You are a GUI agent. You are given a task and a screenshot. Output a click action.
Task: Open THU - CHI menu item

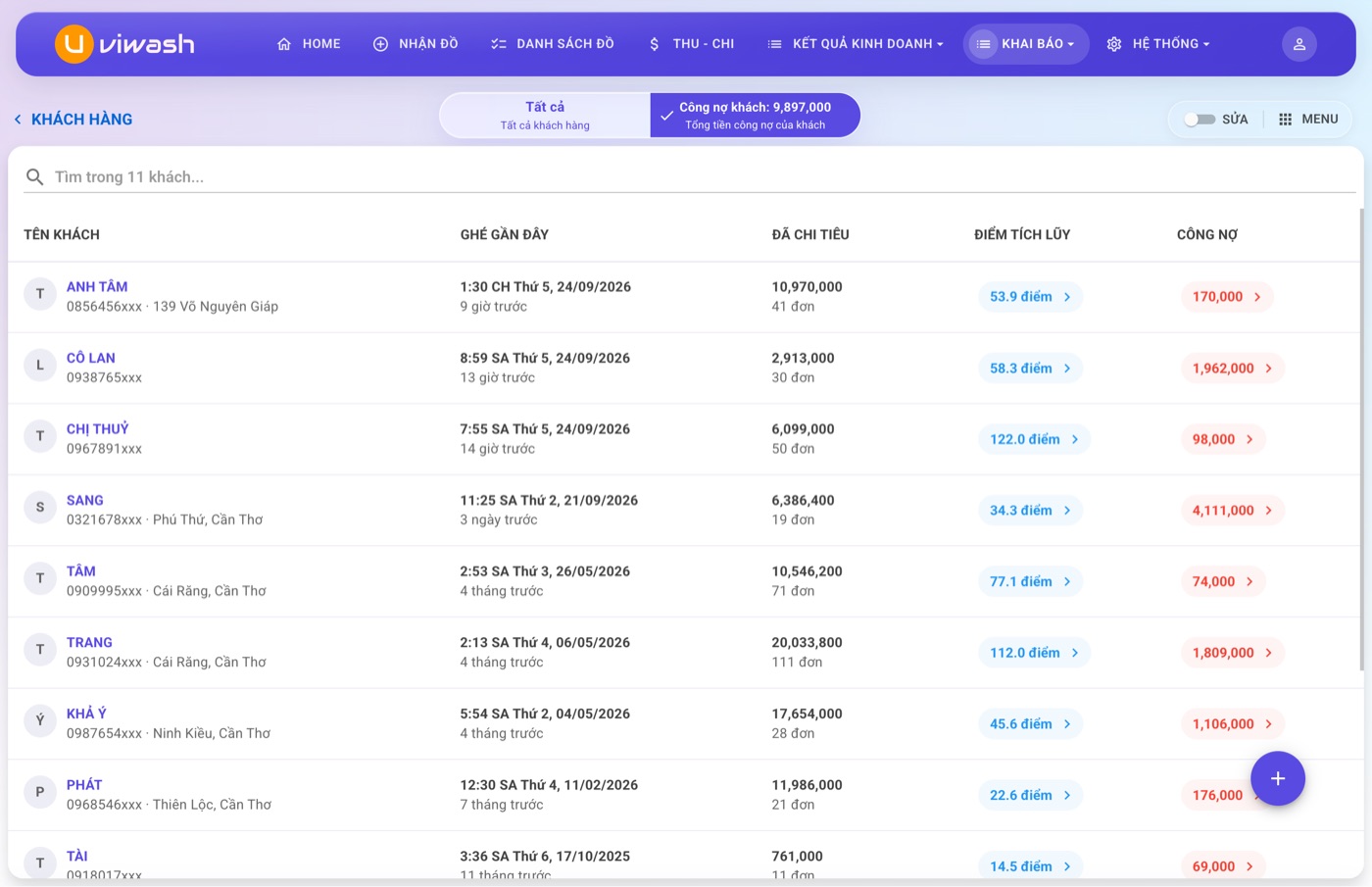(x=691, y=44)
